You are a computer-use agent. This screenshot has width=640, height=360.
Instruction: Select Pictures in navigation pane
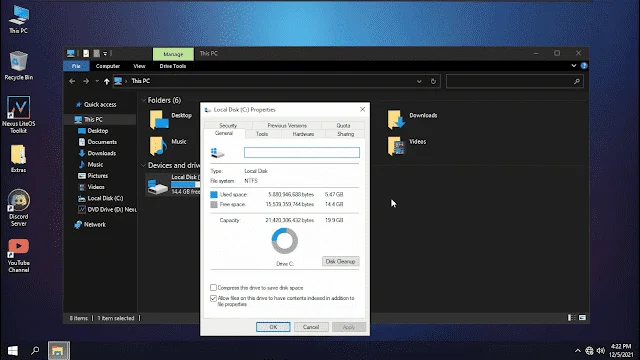[93, 176]
